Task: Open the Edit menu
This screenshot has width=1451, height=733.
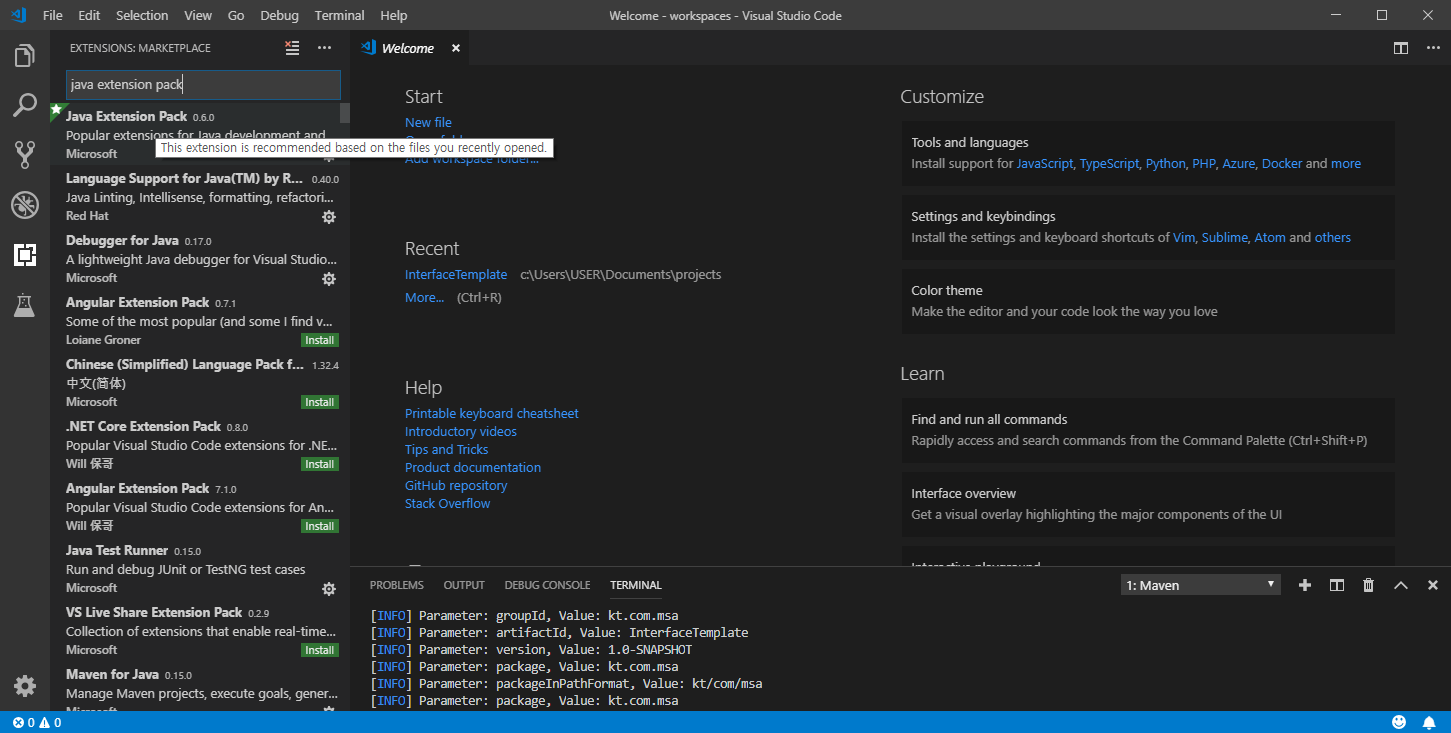Action: click(x=89, y=15)
